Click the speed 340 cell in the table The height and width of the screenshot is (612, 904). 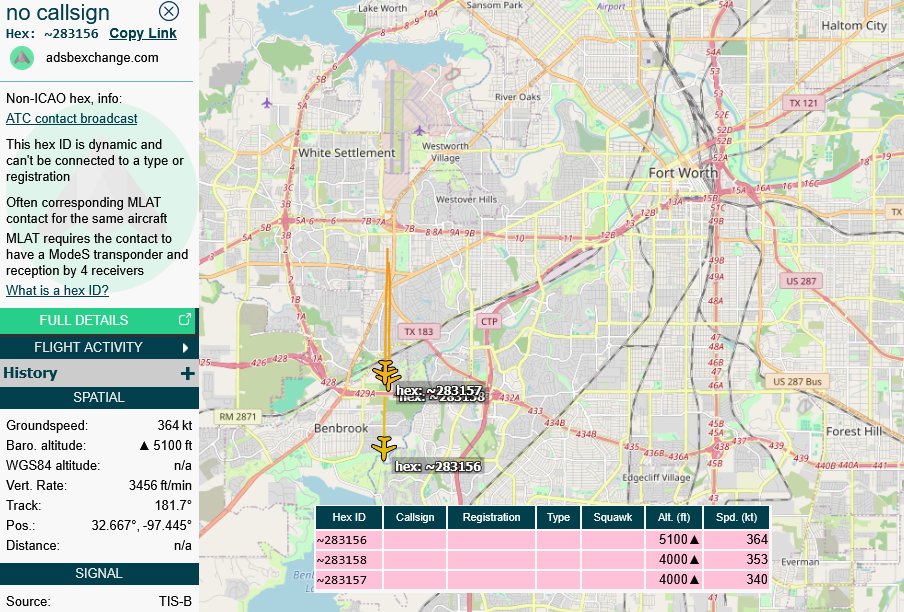736,580
